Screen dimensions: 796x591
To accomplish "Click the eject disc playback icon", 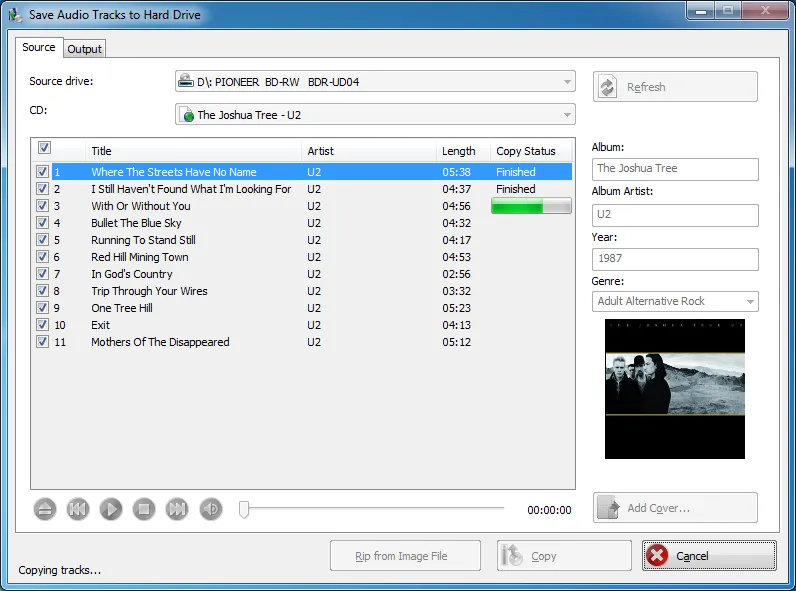I will tap(45, 509).
